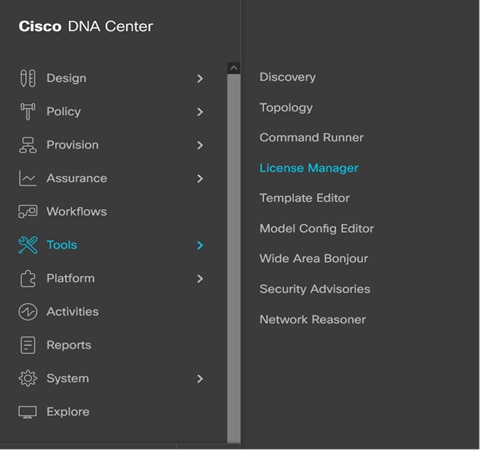This screenshot has width=480, height=450.
Task: Select the System menu label
Action: 68,379
